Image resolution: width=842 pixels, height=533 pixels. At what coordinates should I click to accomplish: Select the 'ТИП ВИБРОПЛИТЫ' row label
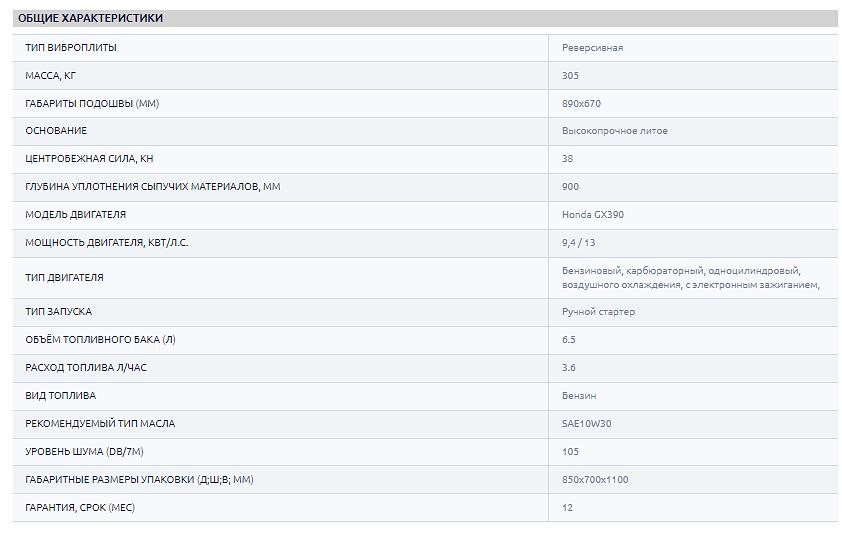click(71, 48)
